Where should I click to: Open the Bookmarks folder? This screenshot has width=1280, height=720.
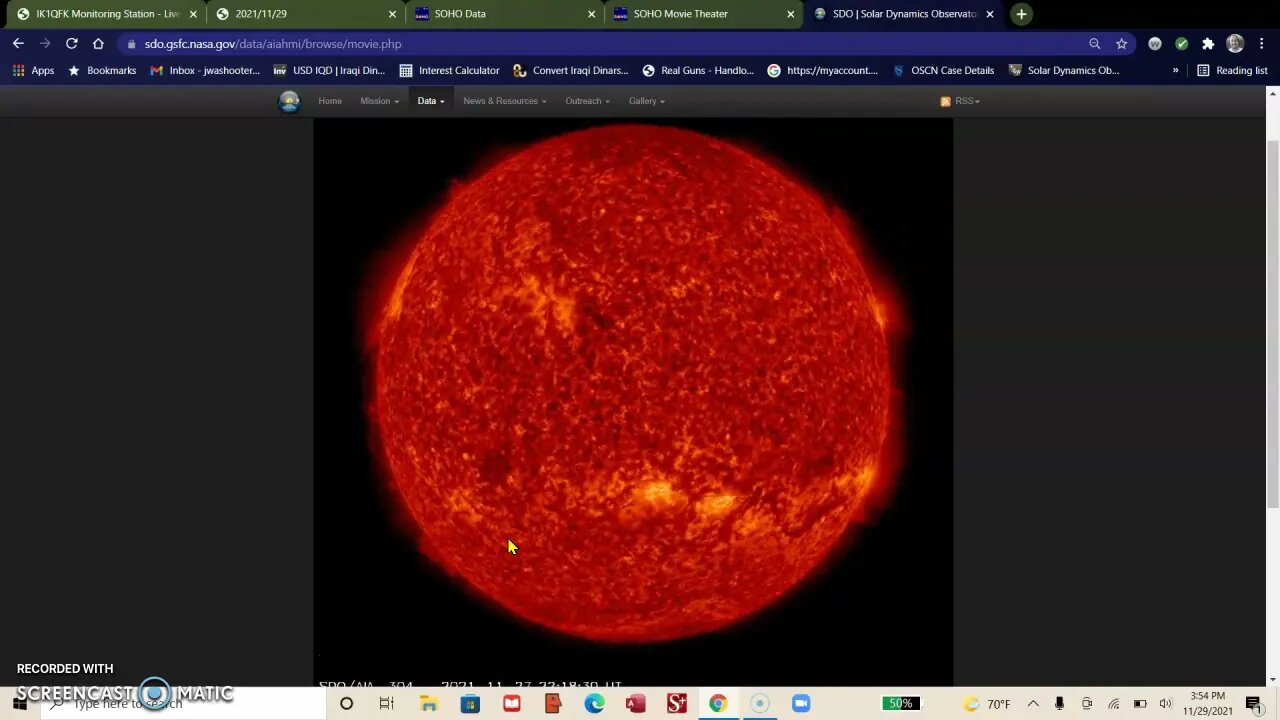(x=102, y=71)
